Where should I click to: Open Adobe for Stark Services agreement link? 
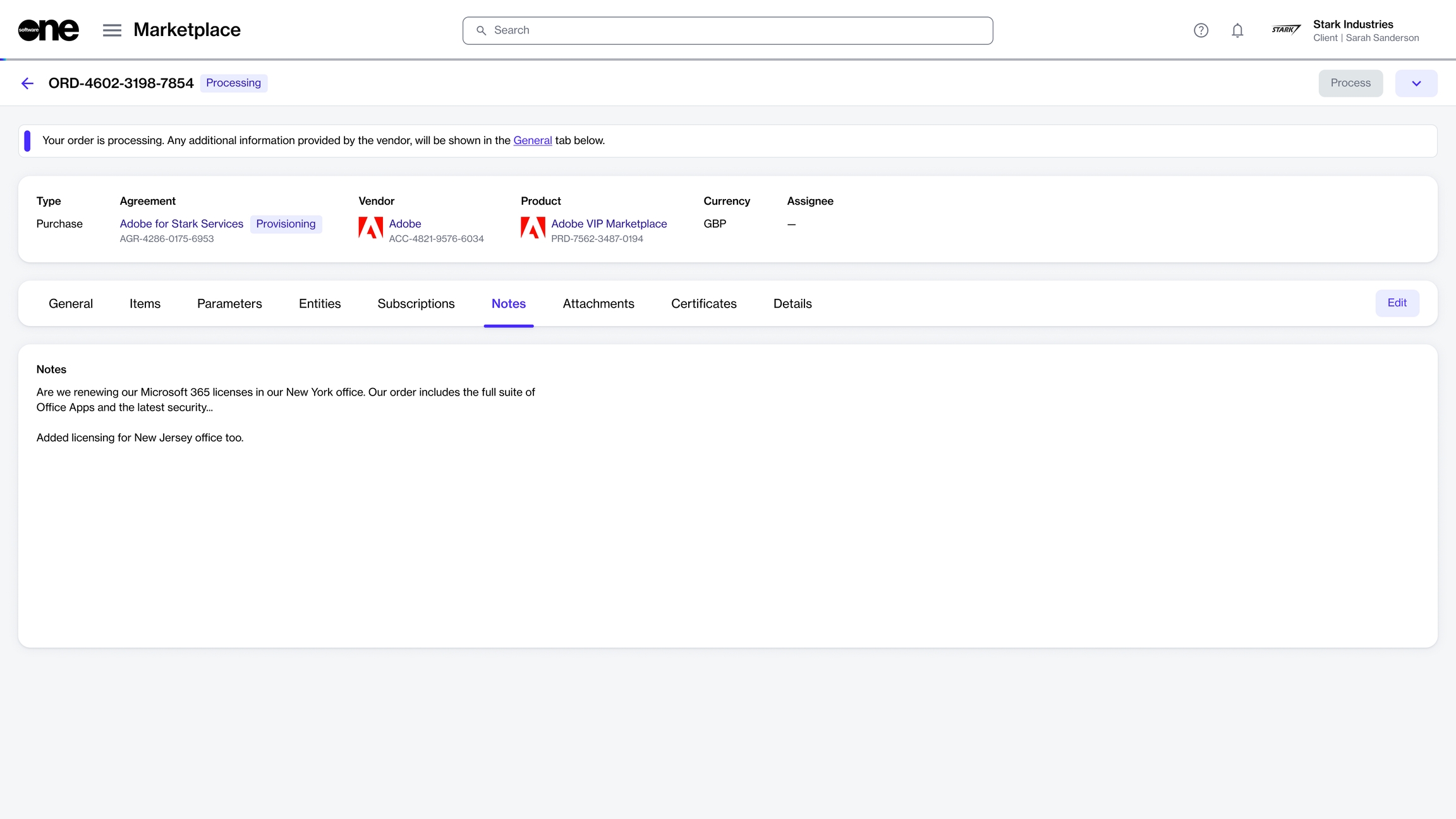tap(181, 224)
